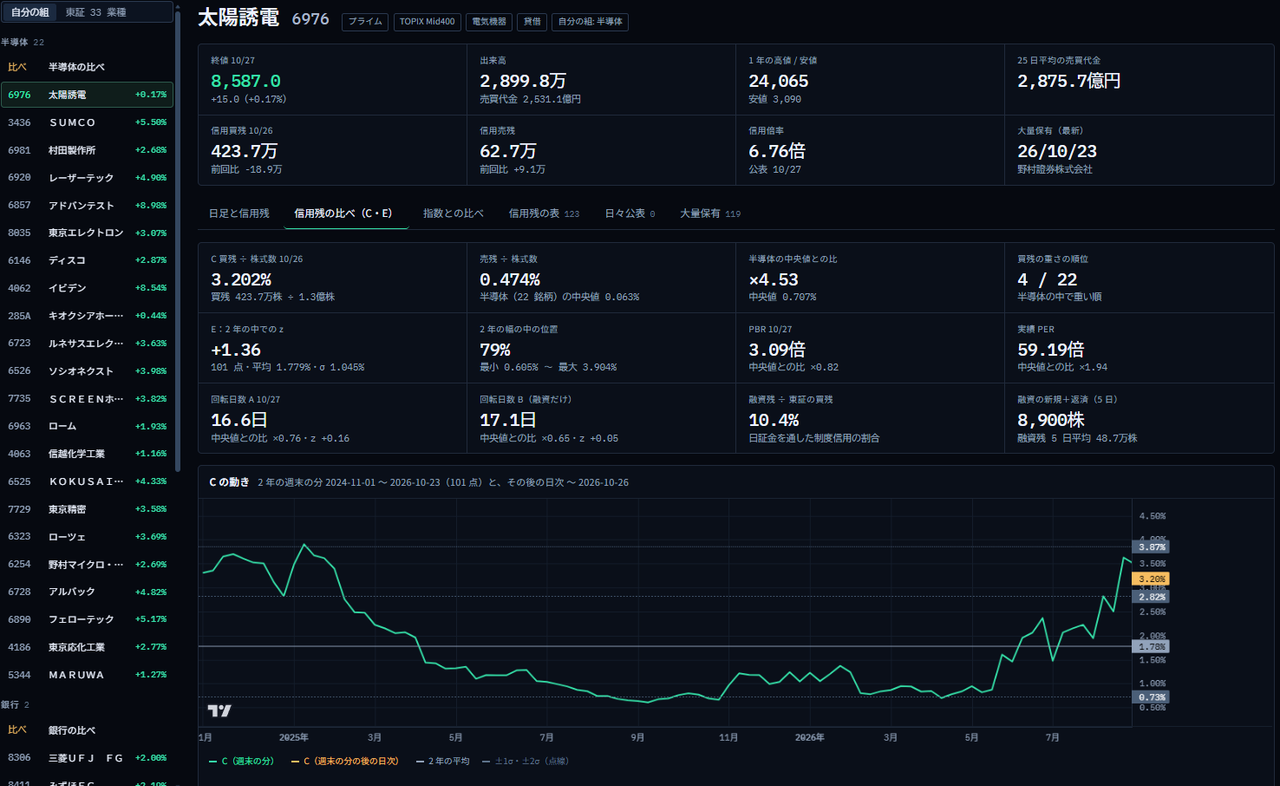The width and height of the screenshot is (1280, 786).
Task: Click the 銀行 group header in sidebar
Action: click(15, 705)
